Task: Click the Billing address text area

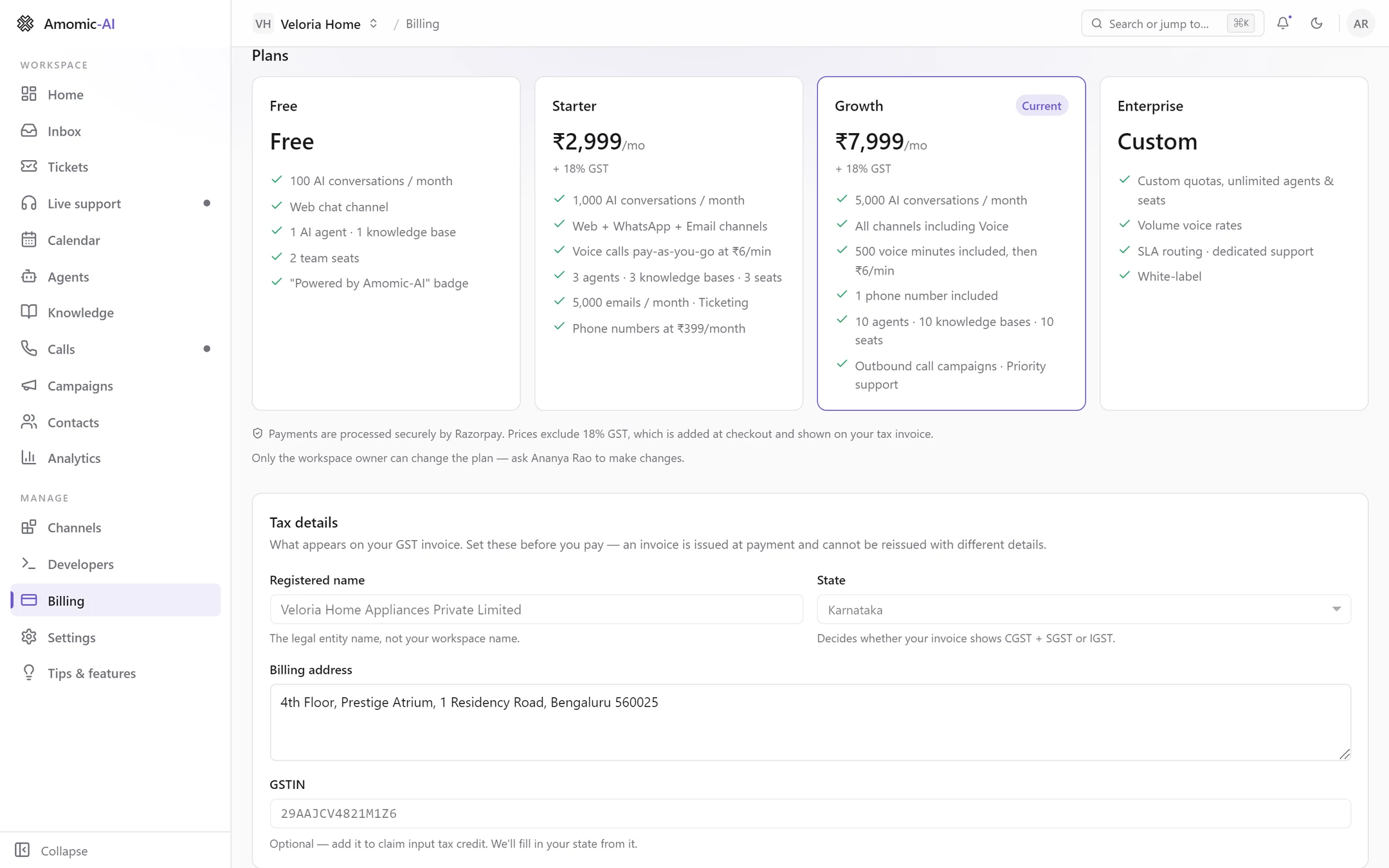Action: click(x=810, y=722)
